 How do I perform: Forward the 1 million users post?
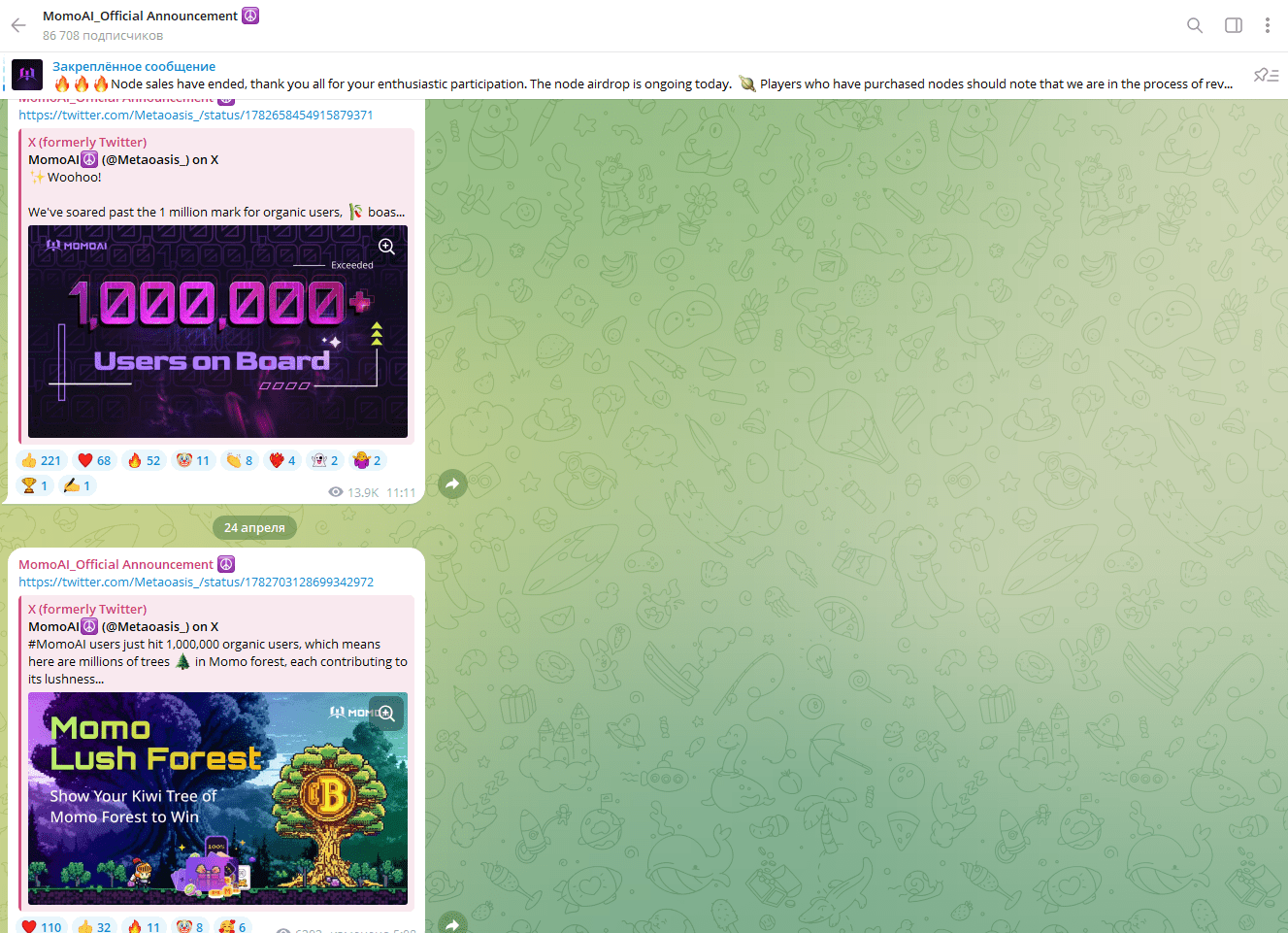[452, 483]
